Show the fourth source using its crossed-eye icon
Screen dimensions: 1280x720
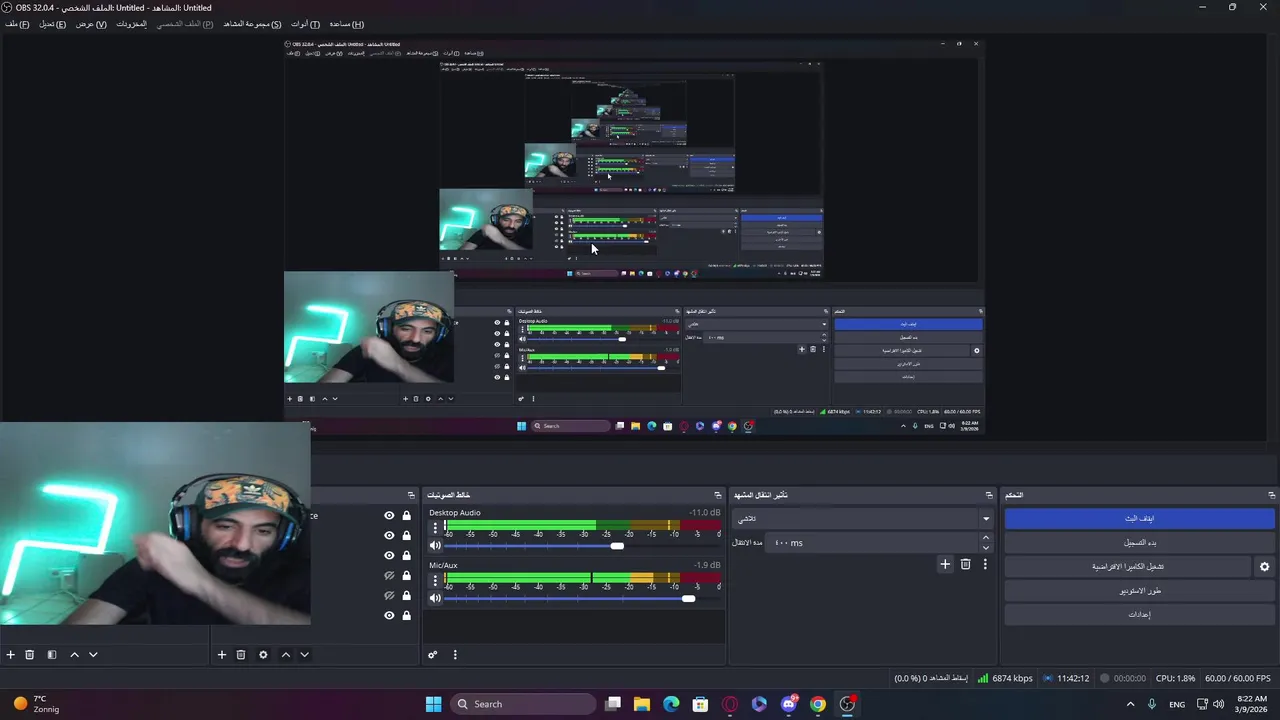(389, 576)
